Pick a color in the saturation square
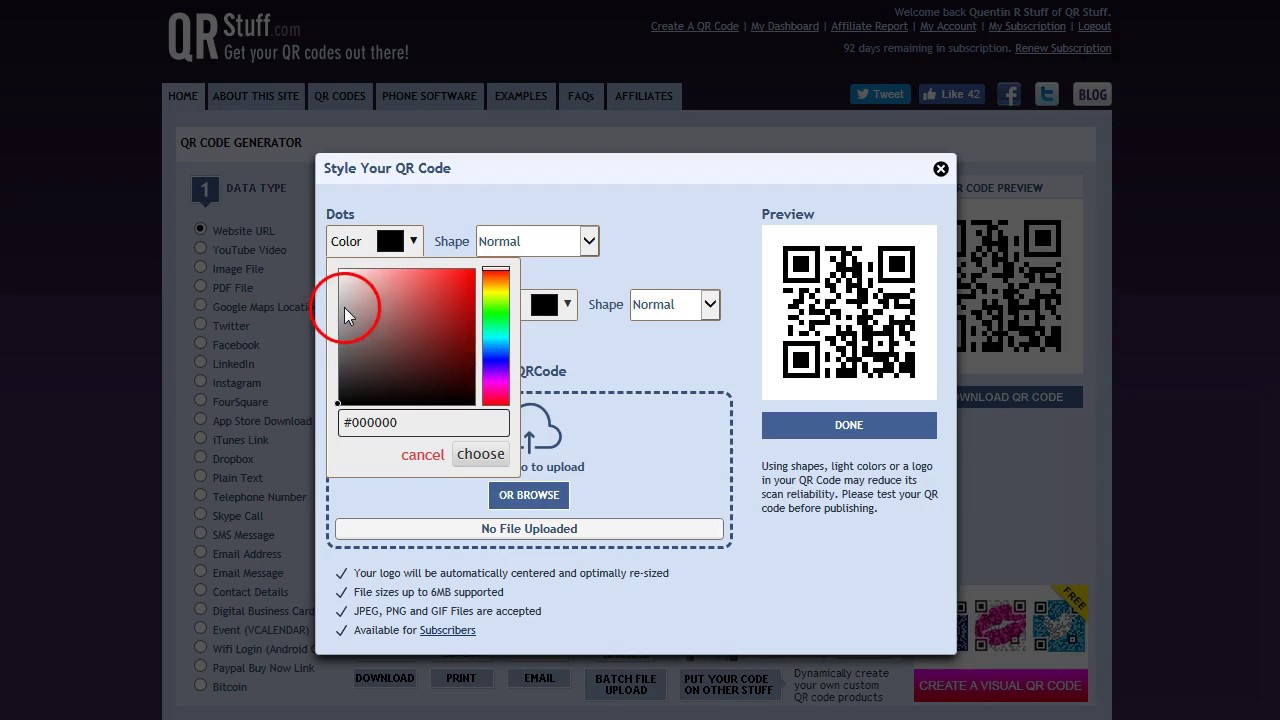The width and height of the screenshot is (1280, 720). click(406, 336)
